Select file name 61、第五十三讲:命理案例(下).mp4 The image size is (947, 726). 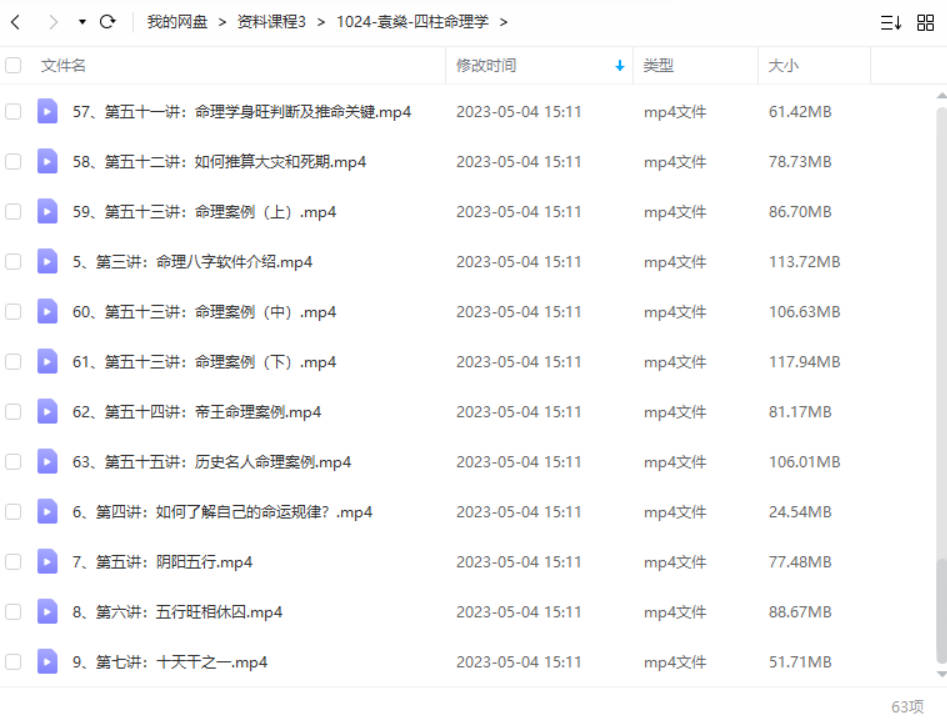[x=204, y=362]
